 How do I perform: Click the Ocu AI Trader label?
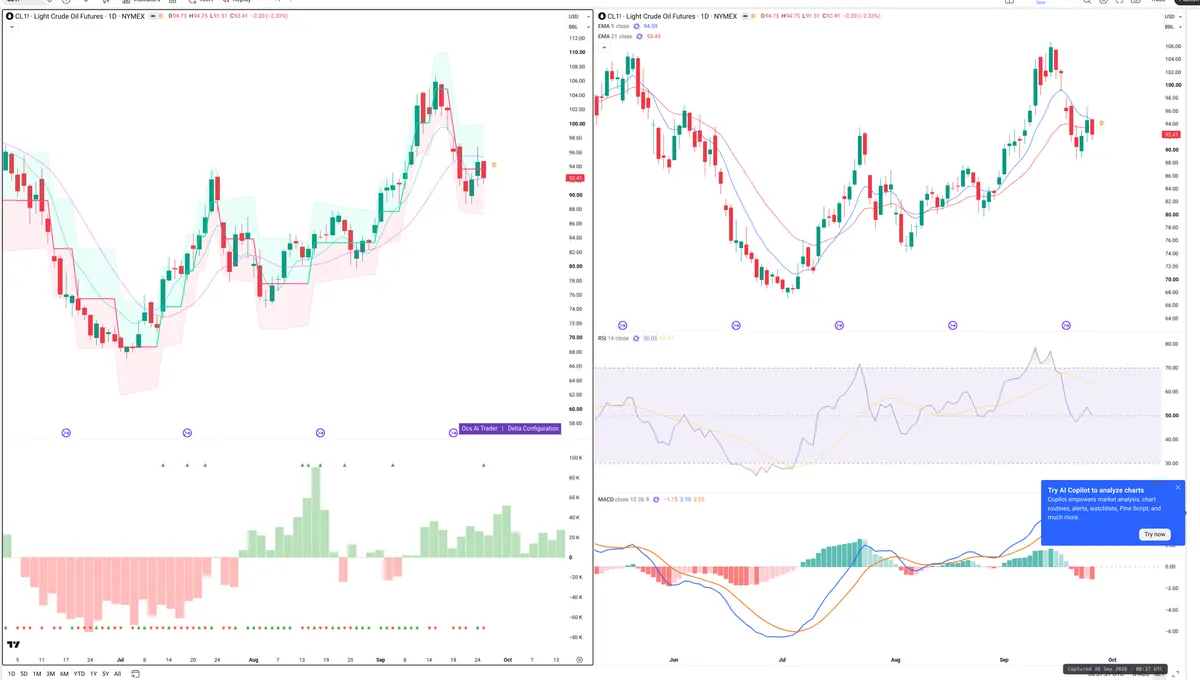point(480,428)
